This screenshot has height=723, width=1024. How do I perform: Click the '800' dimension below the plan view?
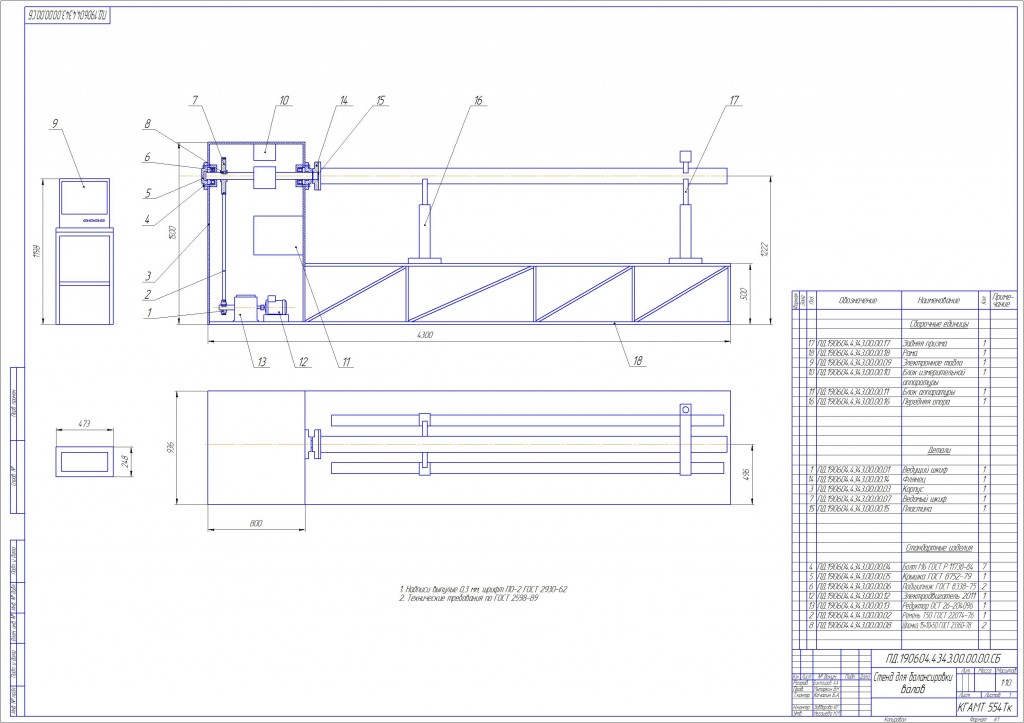256,523
